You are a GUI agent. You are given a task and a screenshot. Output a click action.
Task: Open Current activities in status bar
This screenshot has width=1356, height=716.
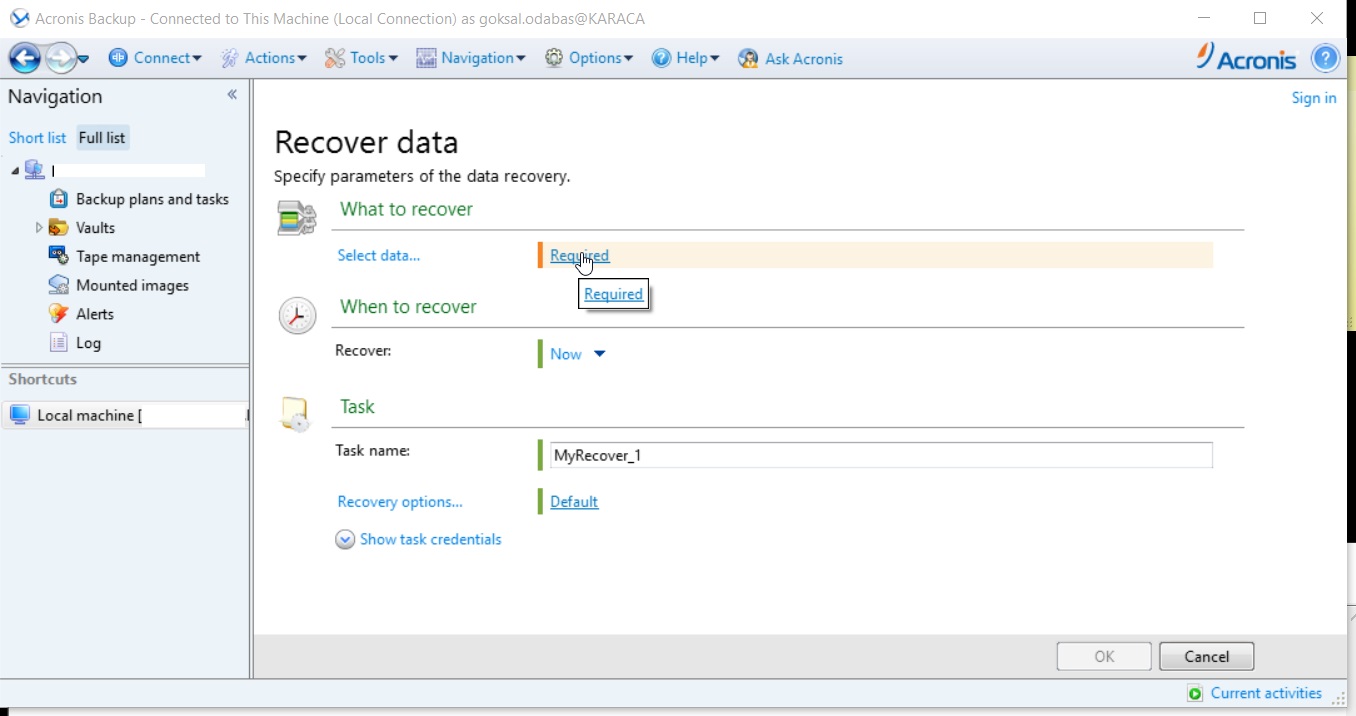click(x=1266, y=693)
